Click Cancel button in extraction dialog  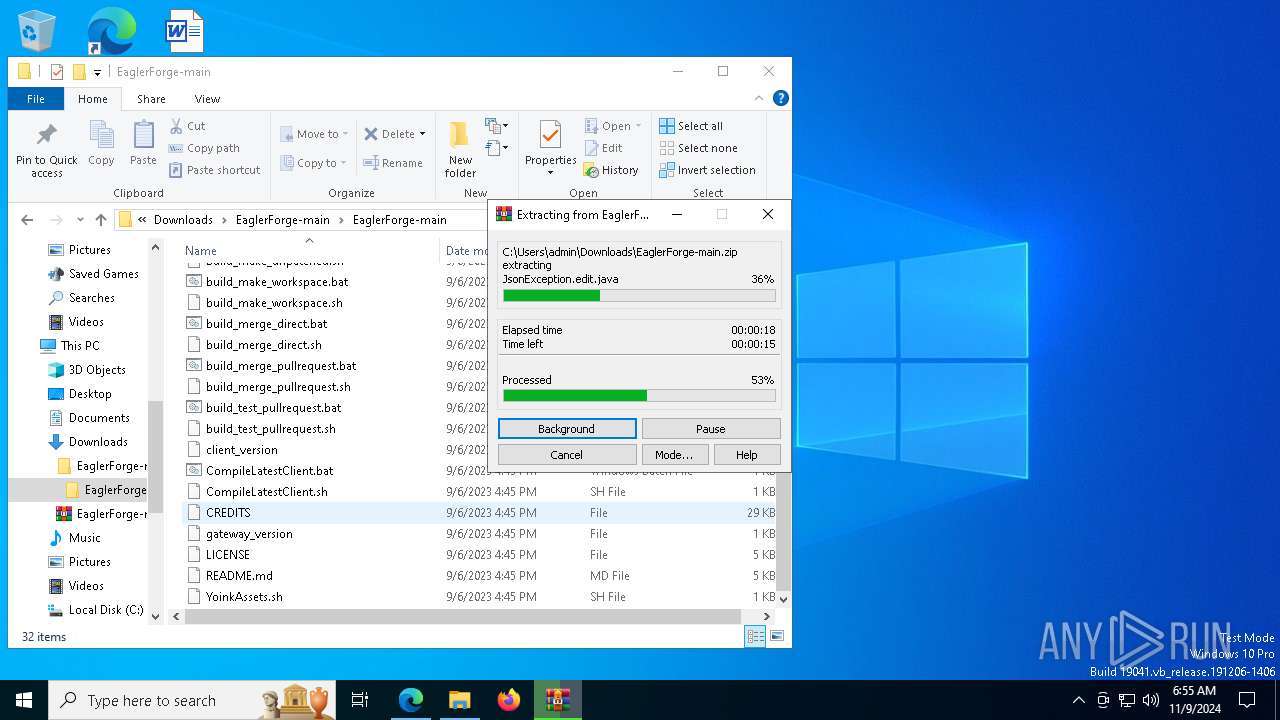pyautogui.click(x=567, y=454)
